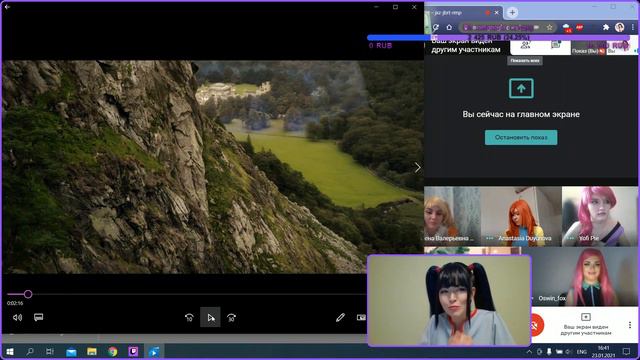This screenshot has height=360, width=640.
Task: Click the Chrome home button
Action: pos(449,27)
